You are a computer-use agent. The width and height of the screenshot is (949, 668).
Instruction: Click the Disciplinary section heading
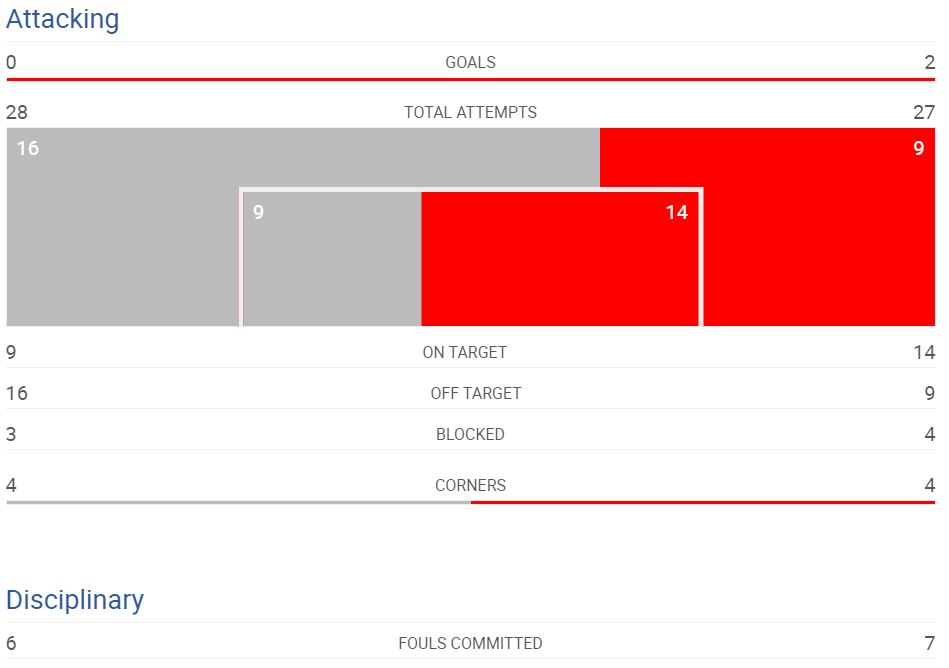tap(75, 600)
